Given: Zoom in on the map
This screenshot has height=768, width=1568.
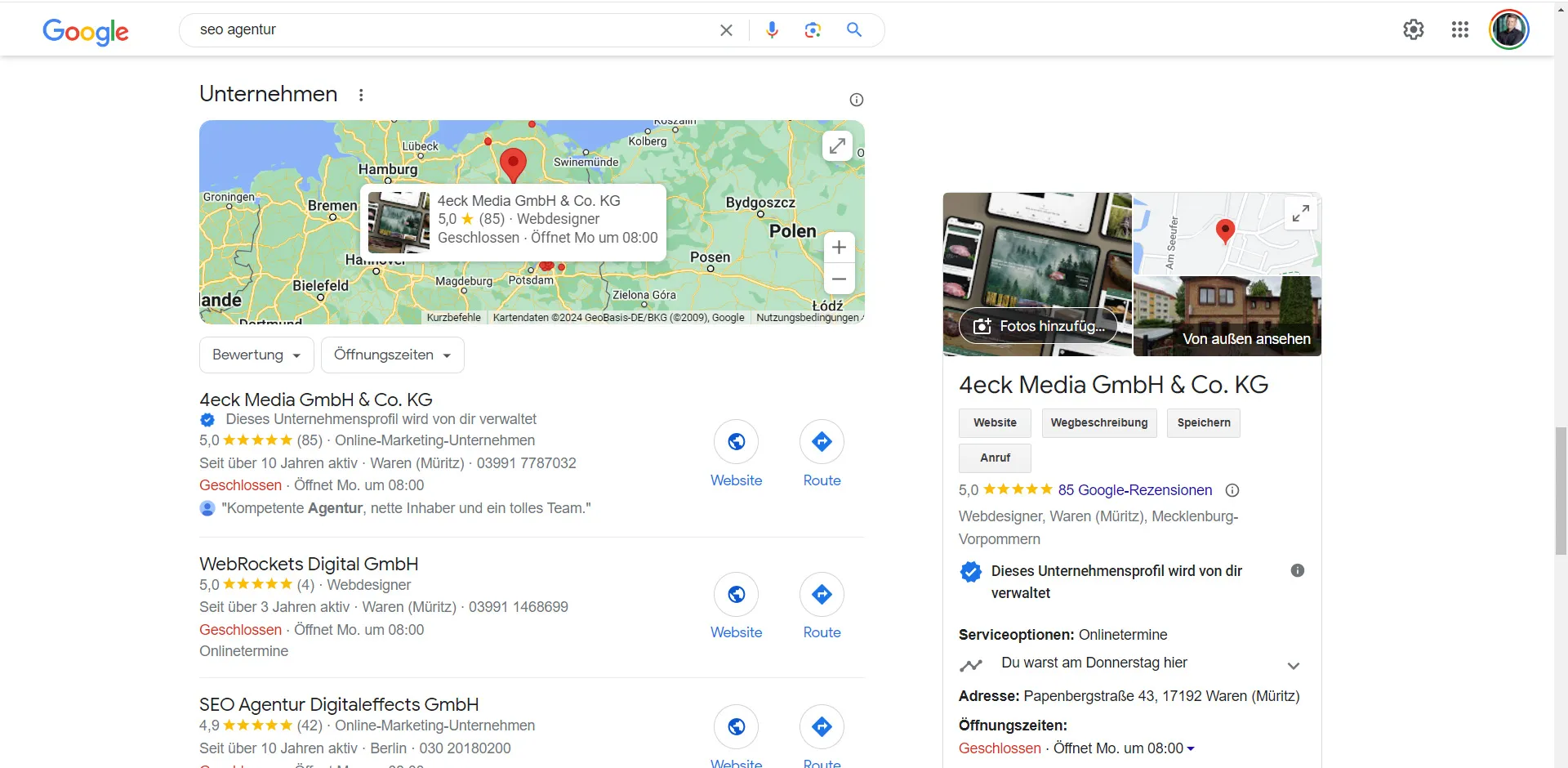Looking at the screenshot, I should pyautogui.click(x=839, y=248).
